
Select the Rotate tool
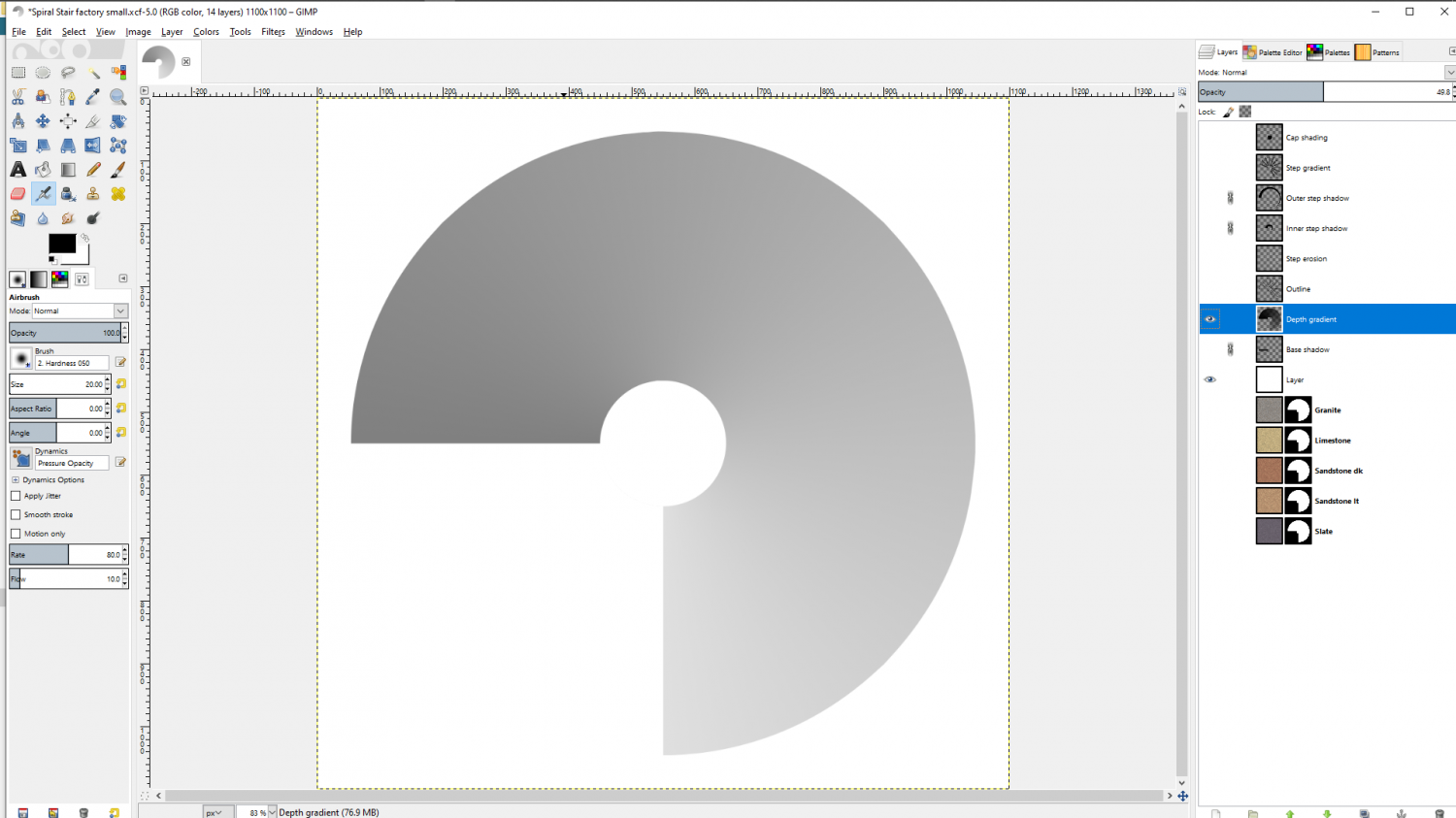pyautogui.click(x=118, y=121)
